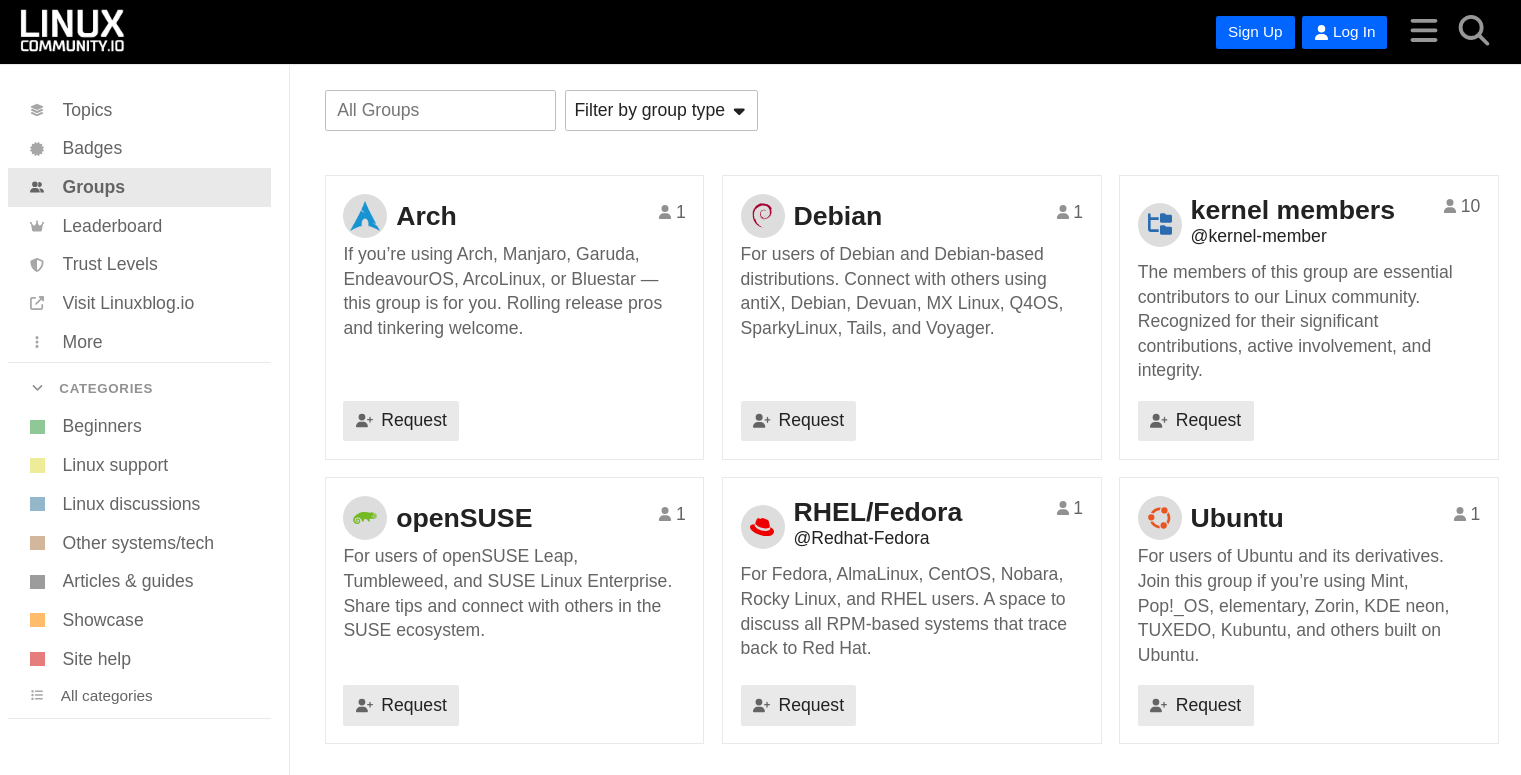
Task: Select Groups in the sidebar
Action: [139, 187]
